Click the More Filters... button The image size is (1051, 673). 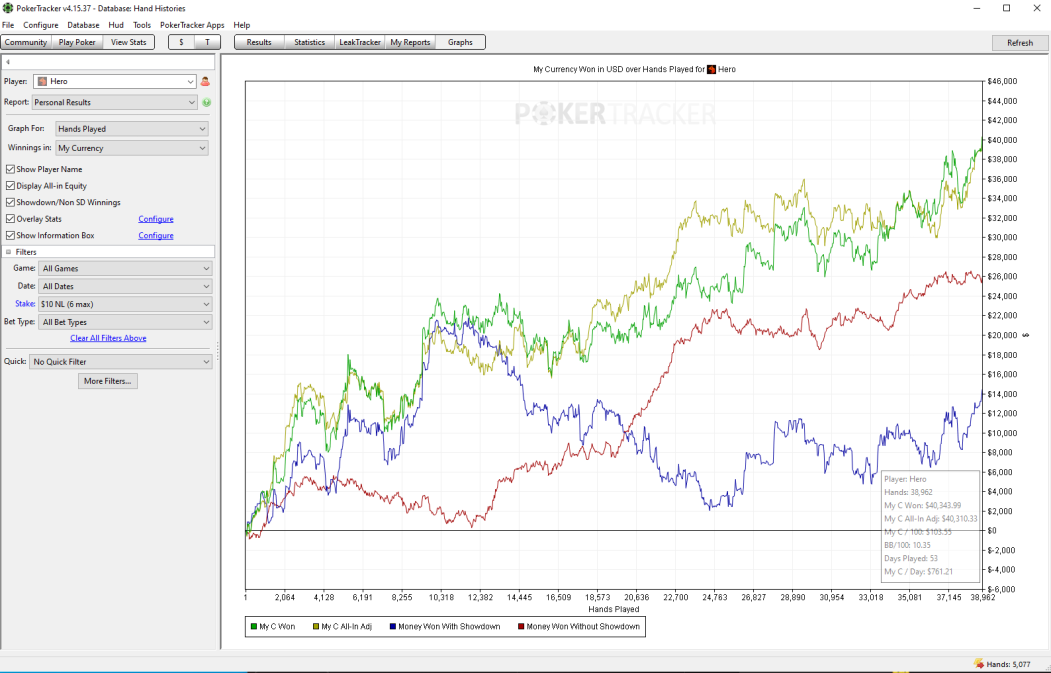tap(108, 381)
